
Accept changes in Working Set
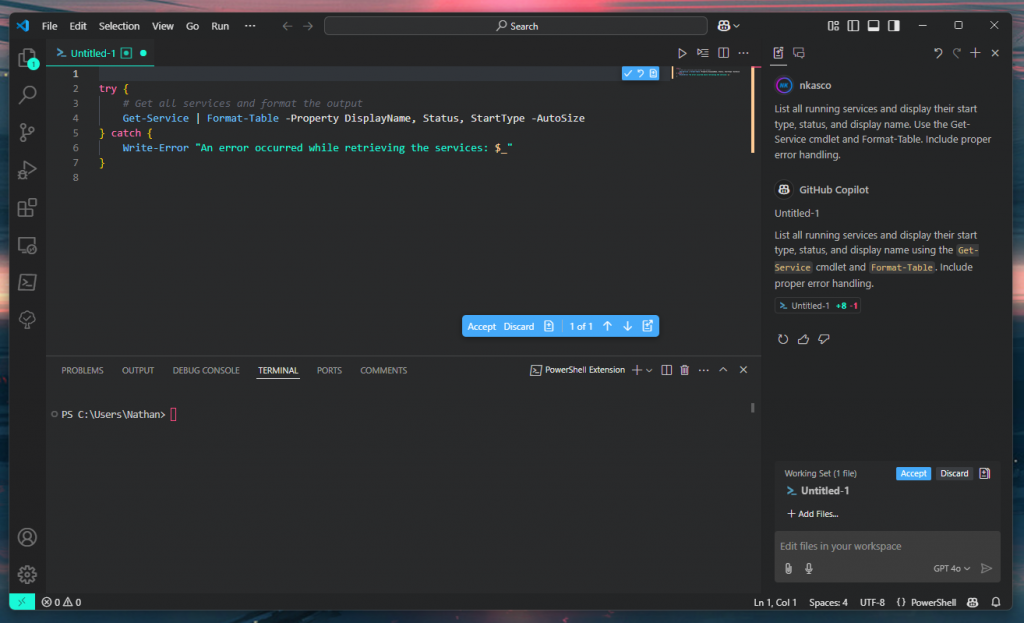pos(913,473)
